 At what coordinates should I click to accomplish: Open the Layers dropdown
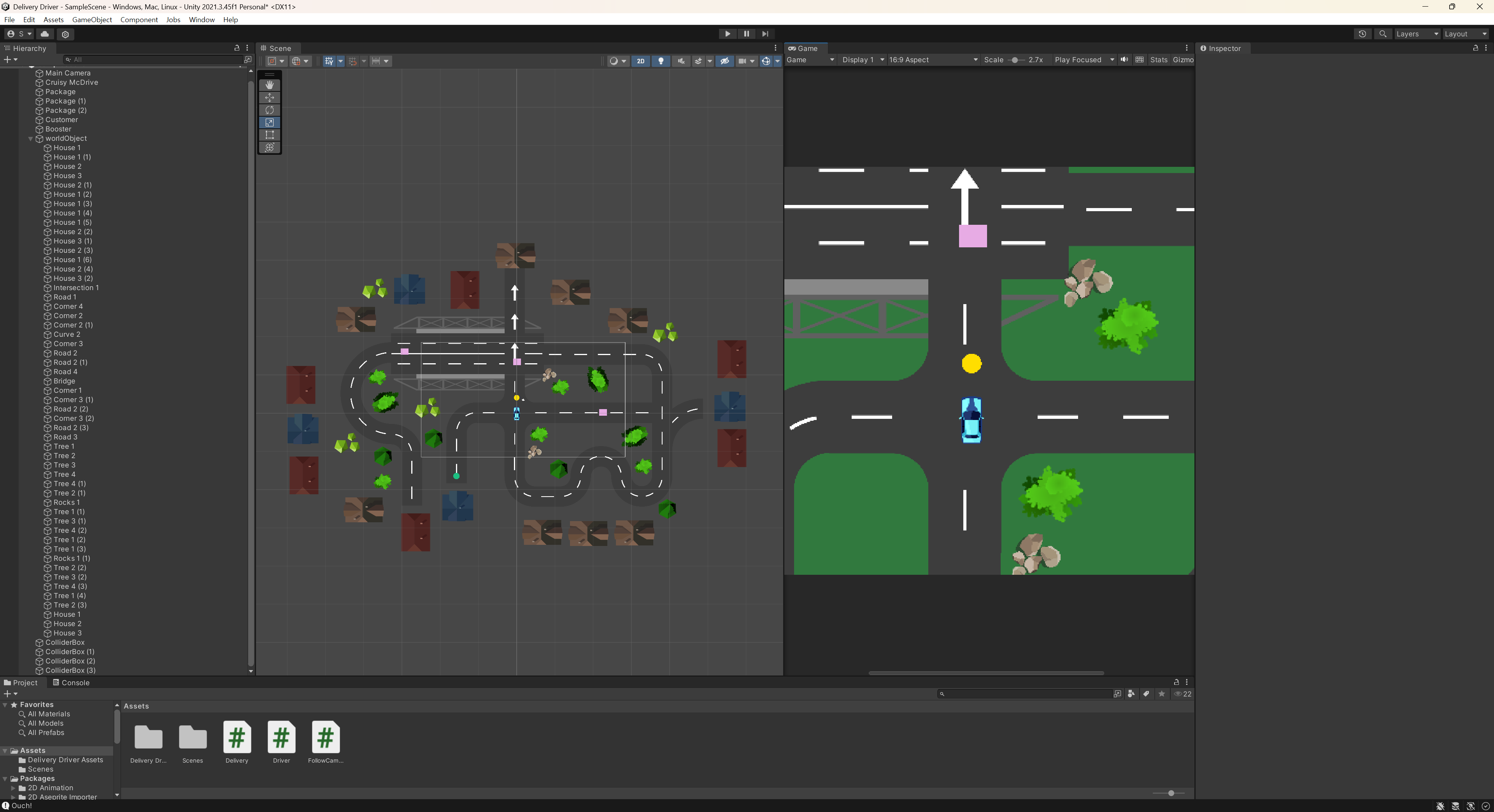(1416, 33)
